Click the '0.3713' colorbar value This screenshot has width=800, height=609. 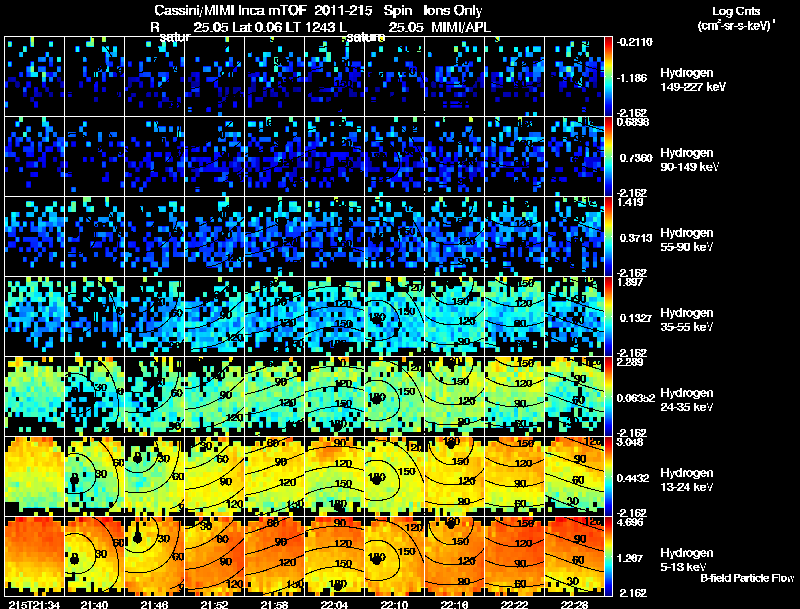[x=636, y=238]
